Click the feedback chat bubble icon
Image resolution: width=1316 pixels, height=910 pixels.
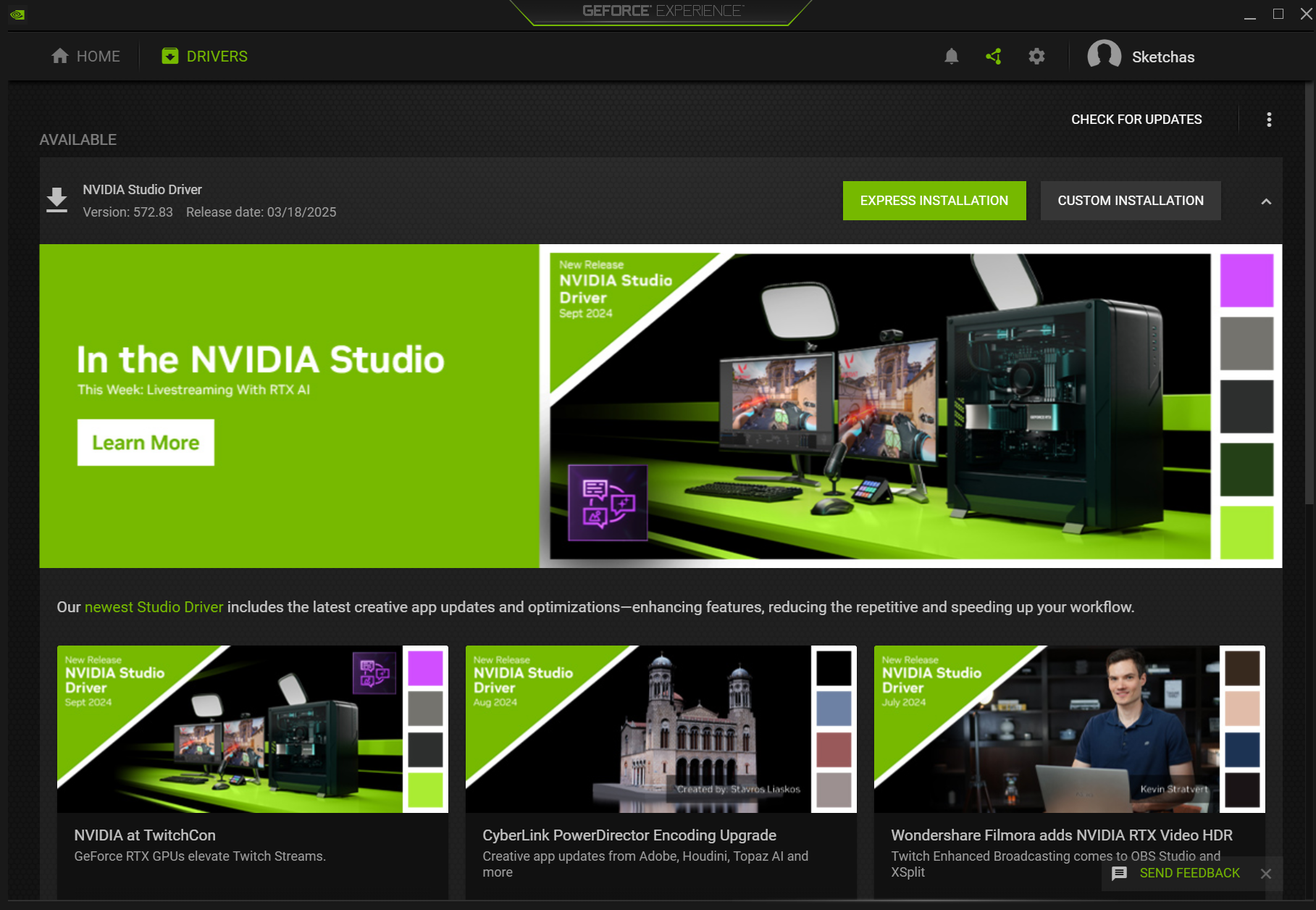[x=1119, y=873]
